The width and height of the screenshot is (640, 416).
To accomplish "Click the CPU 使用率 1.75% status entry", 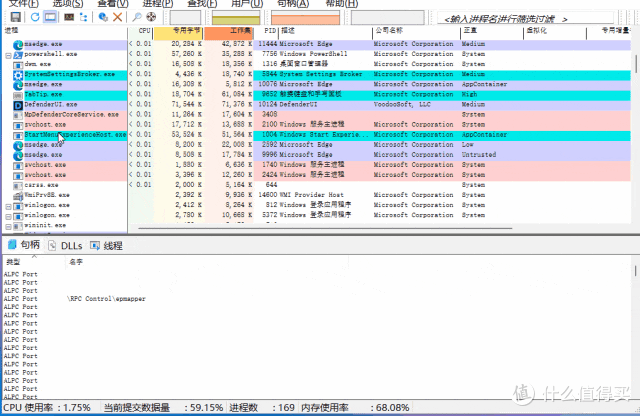I will tap(47, 407).
